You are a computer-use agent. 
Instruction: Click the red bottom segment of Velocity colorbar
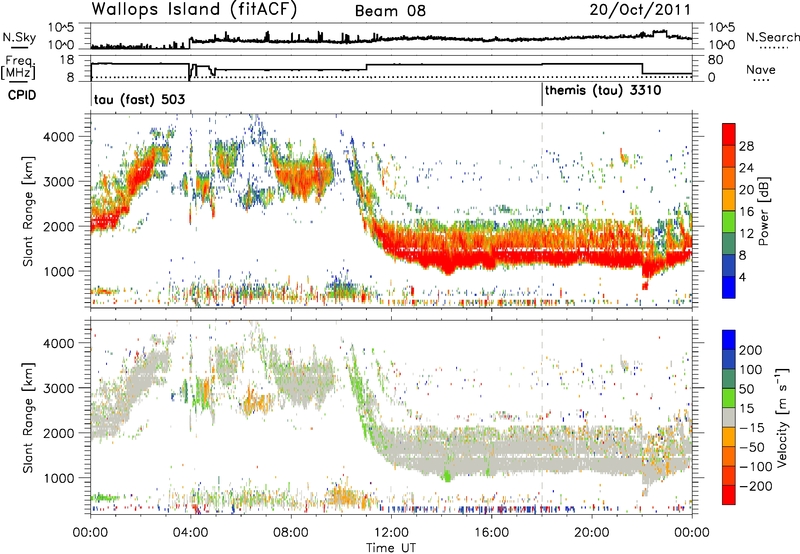[x=729, y=495]
